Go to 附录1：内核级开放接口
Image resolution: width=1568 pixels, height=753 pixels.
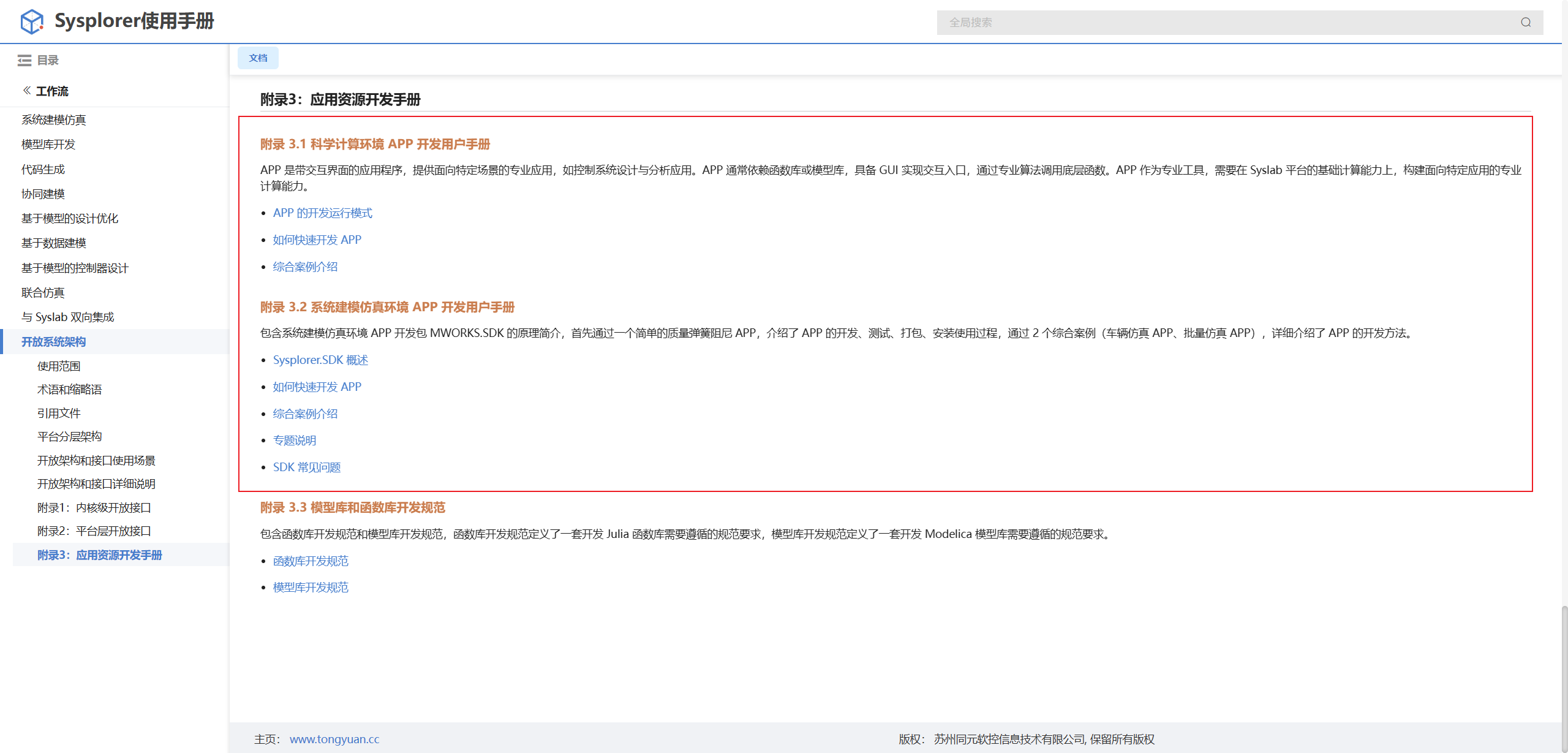pos(94,508)
